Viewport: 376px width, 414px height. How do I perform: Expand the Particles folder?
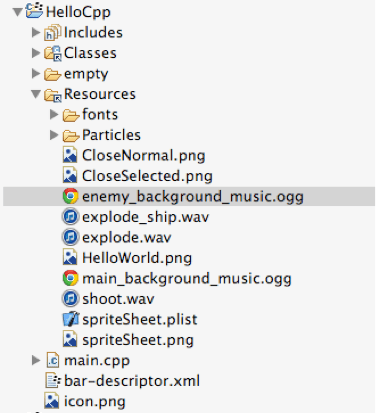click(54, 135)
